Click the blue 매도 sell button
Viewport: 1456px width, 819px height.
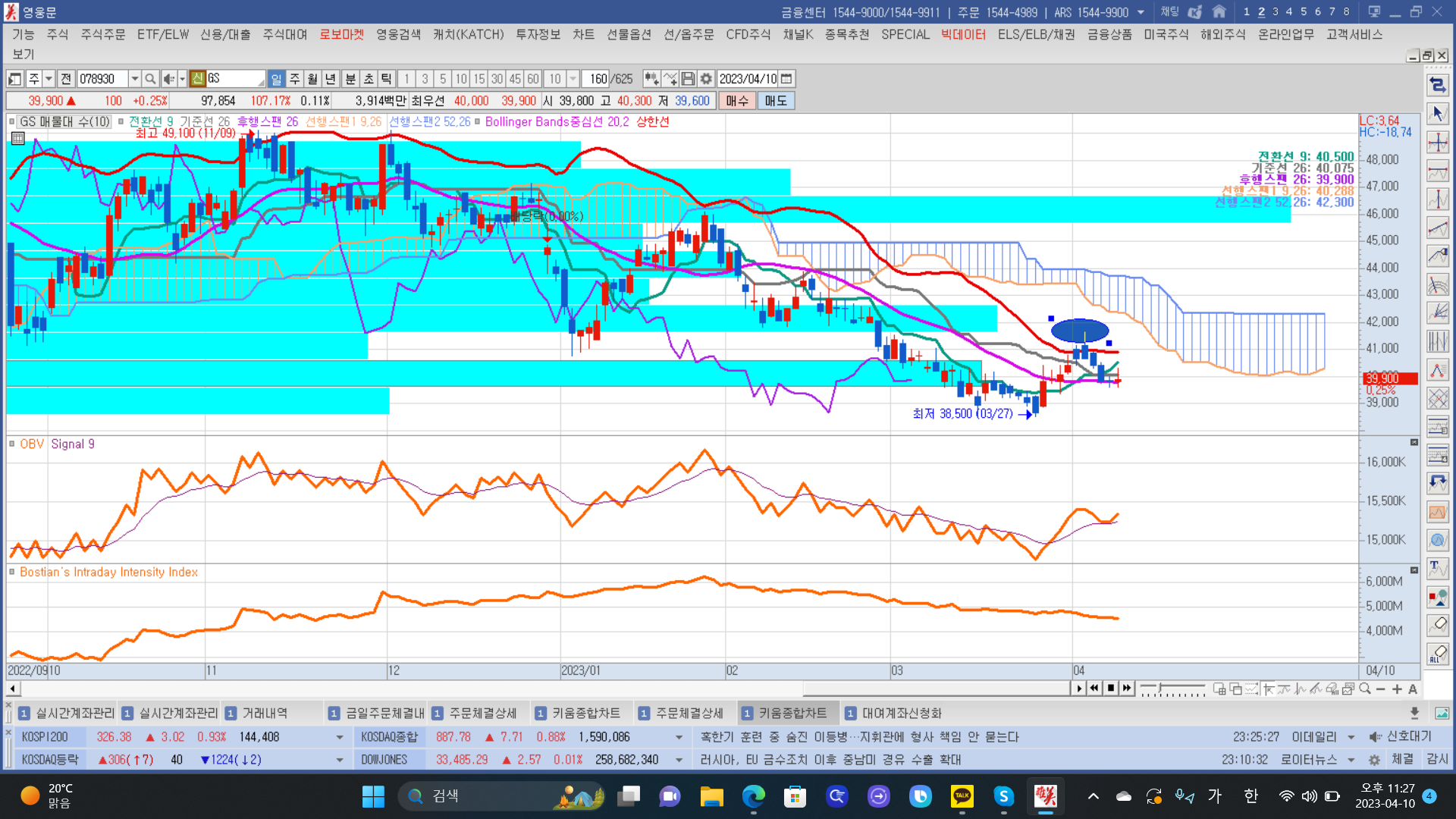coord(775,101)
